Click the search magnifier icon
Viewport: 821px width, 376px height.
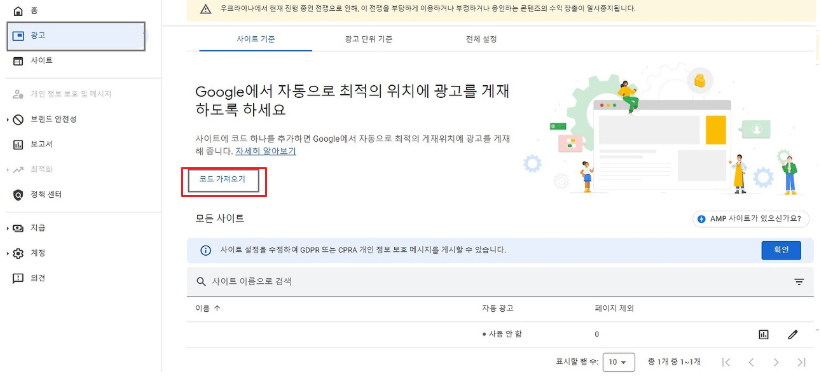coord(201,282)
